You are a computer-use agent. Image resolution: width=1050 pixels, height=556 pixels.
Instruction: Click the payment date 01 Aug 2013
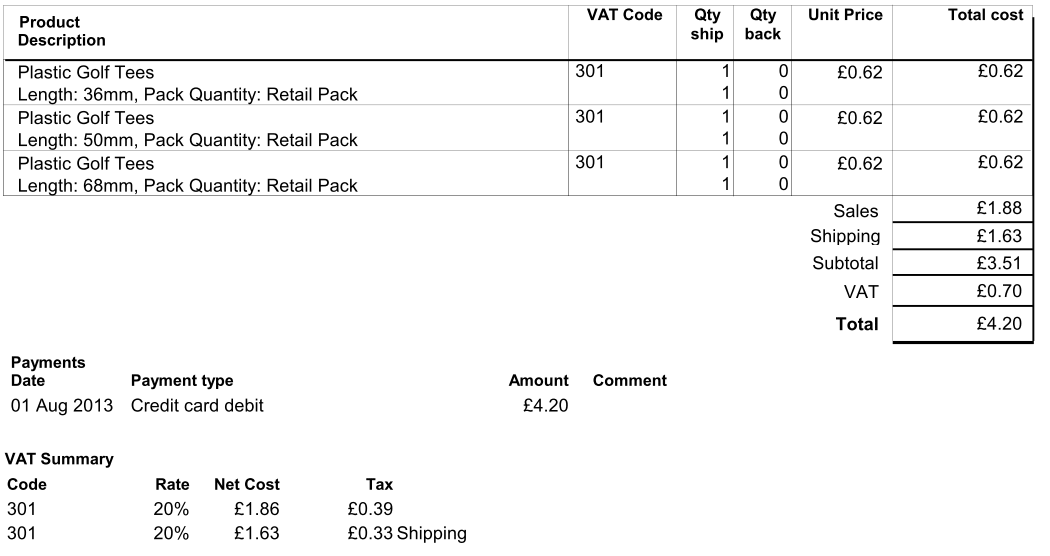pyautogui.click(x=62, y=406)
